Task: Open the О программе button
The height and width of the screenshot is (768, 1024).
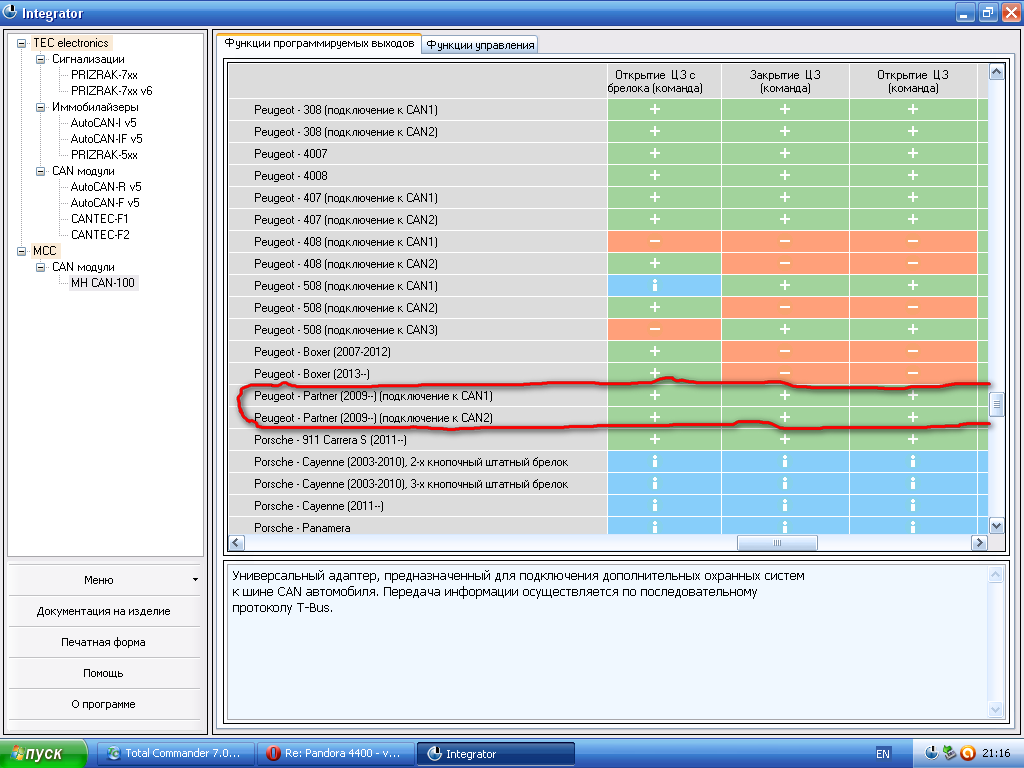Action: [104, 704]
